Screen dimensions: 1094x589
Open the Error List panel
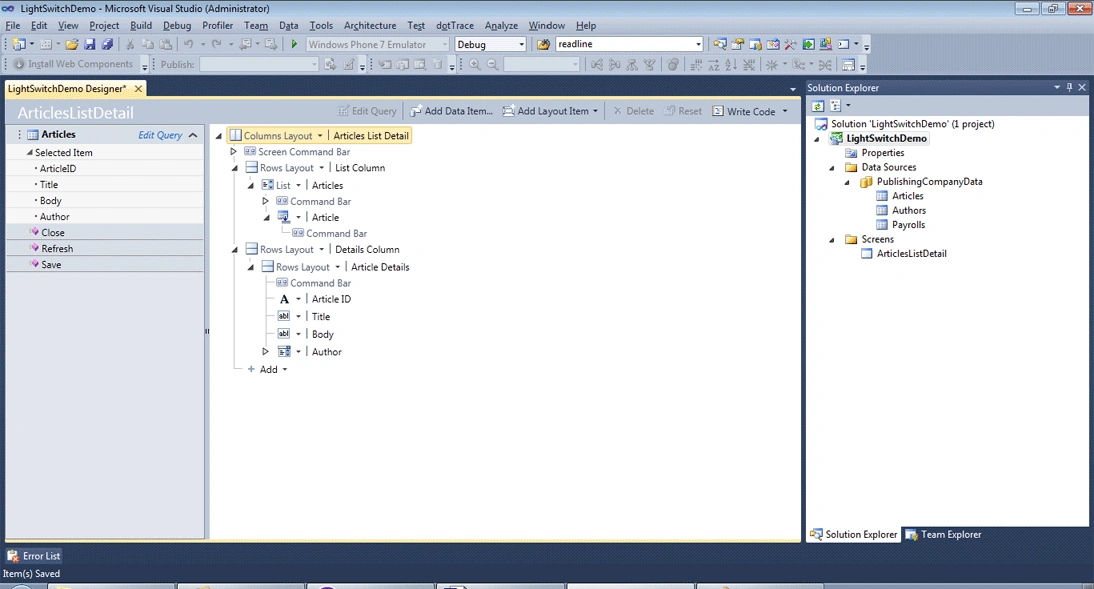[x=33, y=556]
